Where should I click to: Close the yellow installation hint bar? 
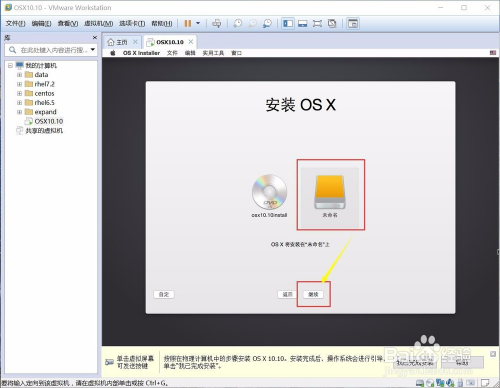tap(493, 354)
